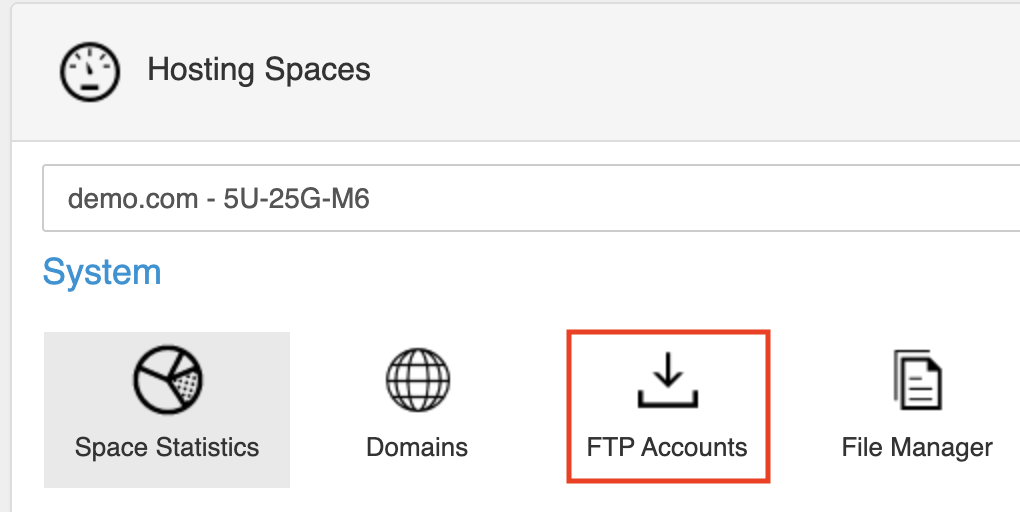Click the FTP Accounts download-arrow icon
The image size is (1020, 512).
click(x=667, y=380)
